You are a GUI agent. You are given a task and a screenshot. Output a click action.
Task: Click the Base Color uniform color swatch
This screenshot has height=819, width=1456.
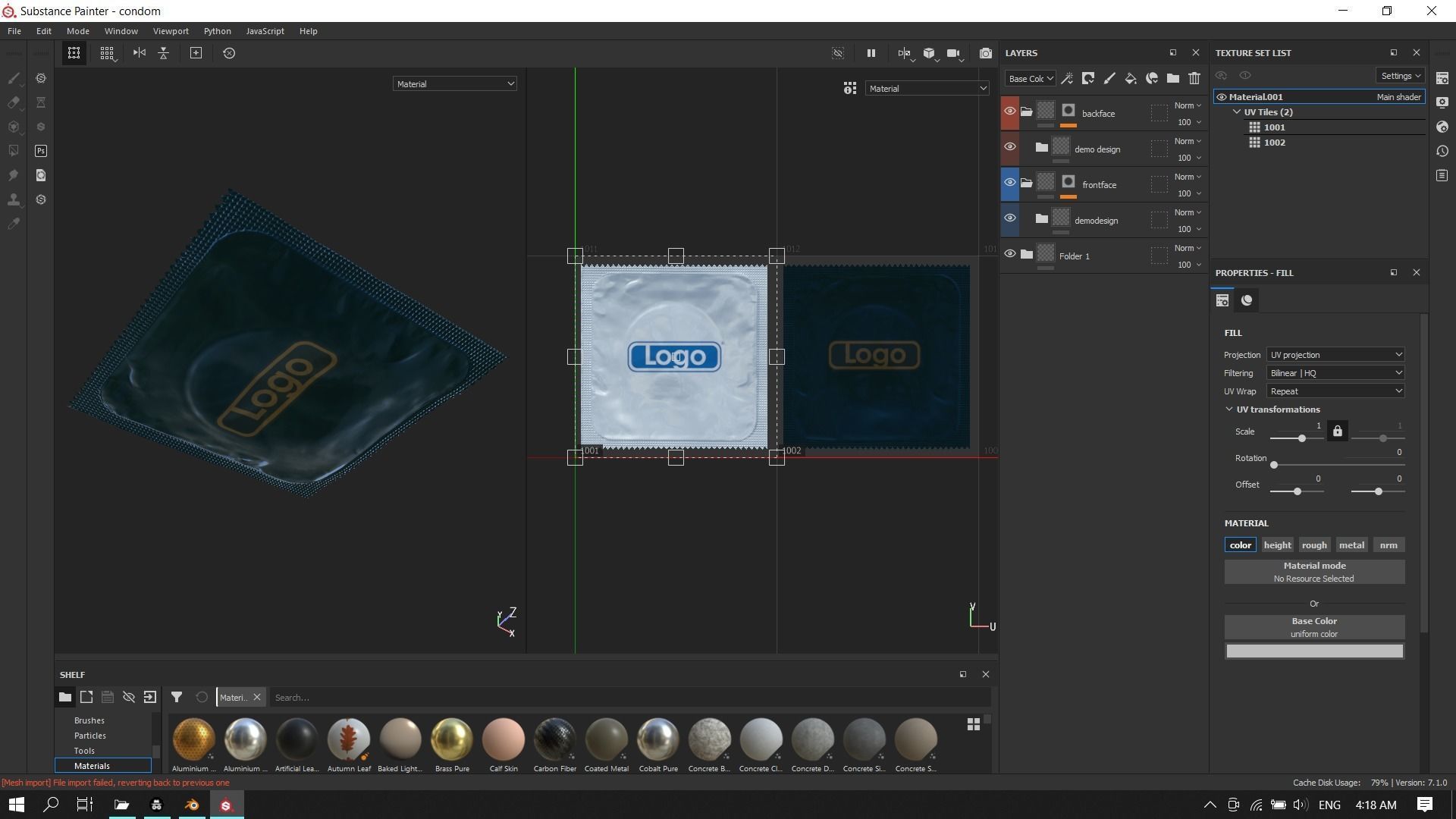pyautogui.click(x=1313, y=651)
